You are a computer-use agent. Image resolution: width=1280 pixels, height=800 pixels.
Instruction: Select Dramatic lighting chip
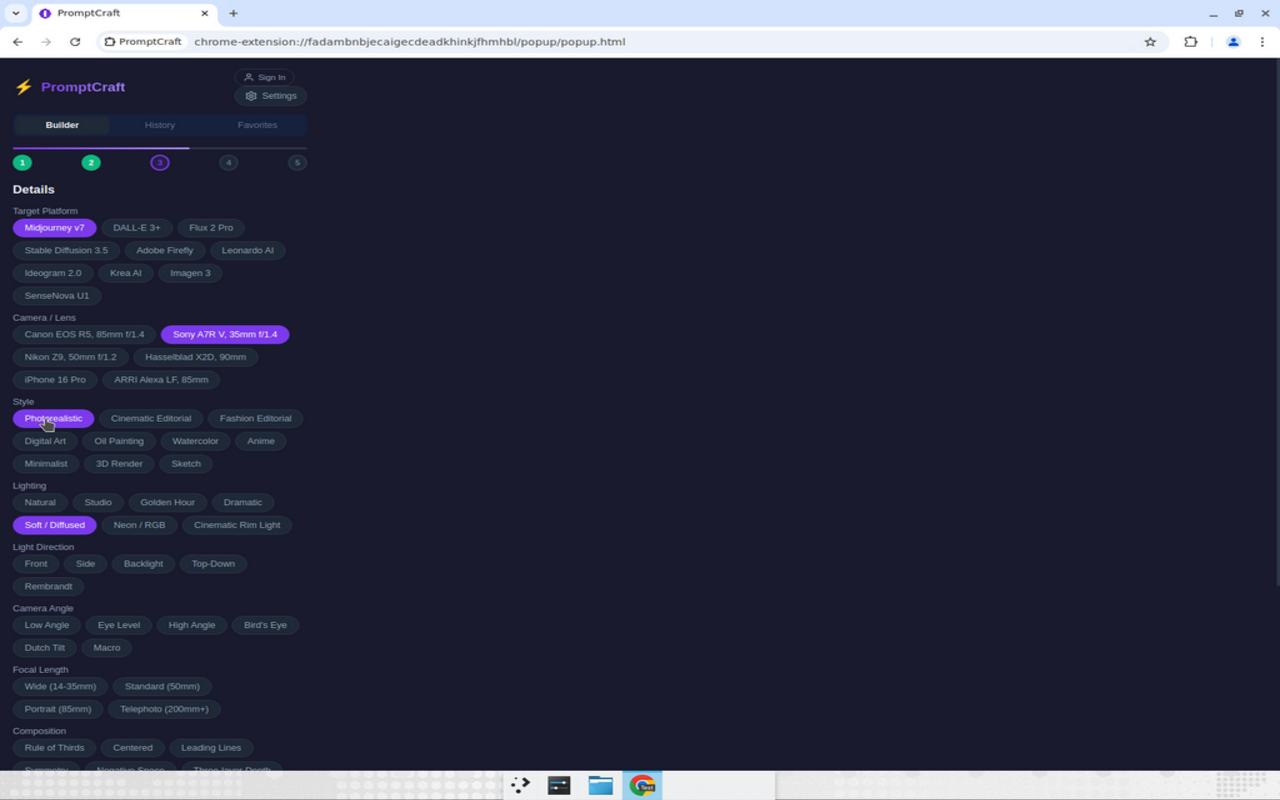point(243,502)
